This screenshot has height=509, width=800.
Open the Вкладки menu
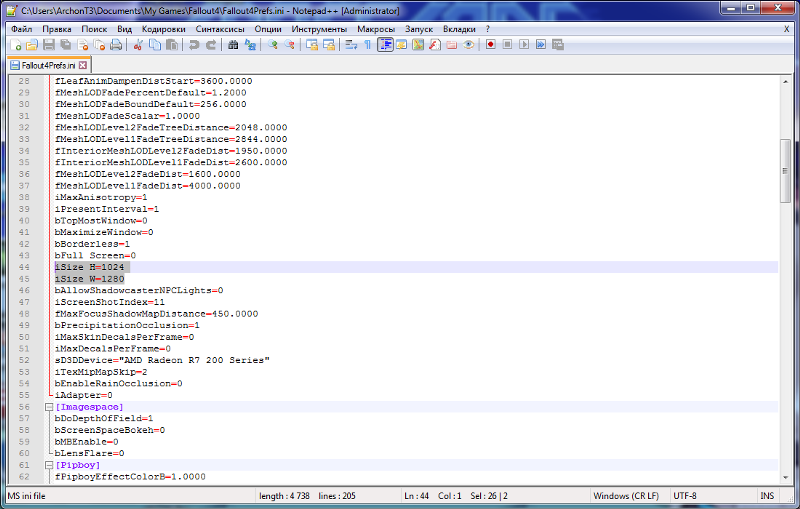pyautogui.click(x=459, y=29)
